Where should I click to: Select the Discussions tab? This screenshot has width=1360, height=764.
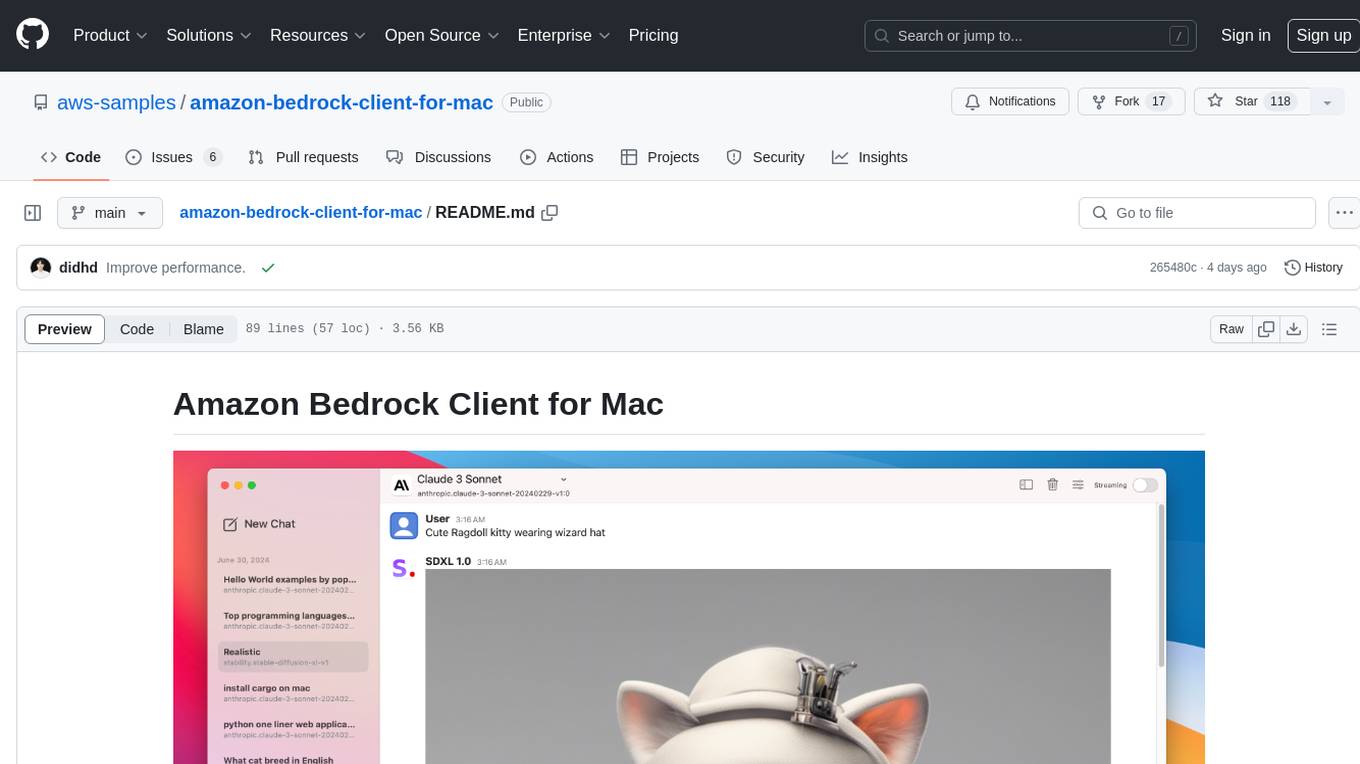tap(438, 157)
